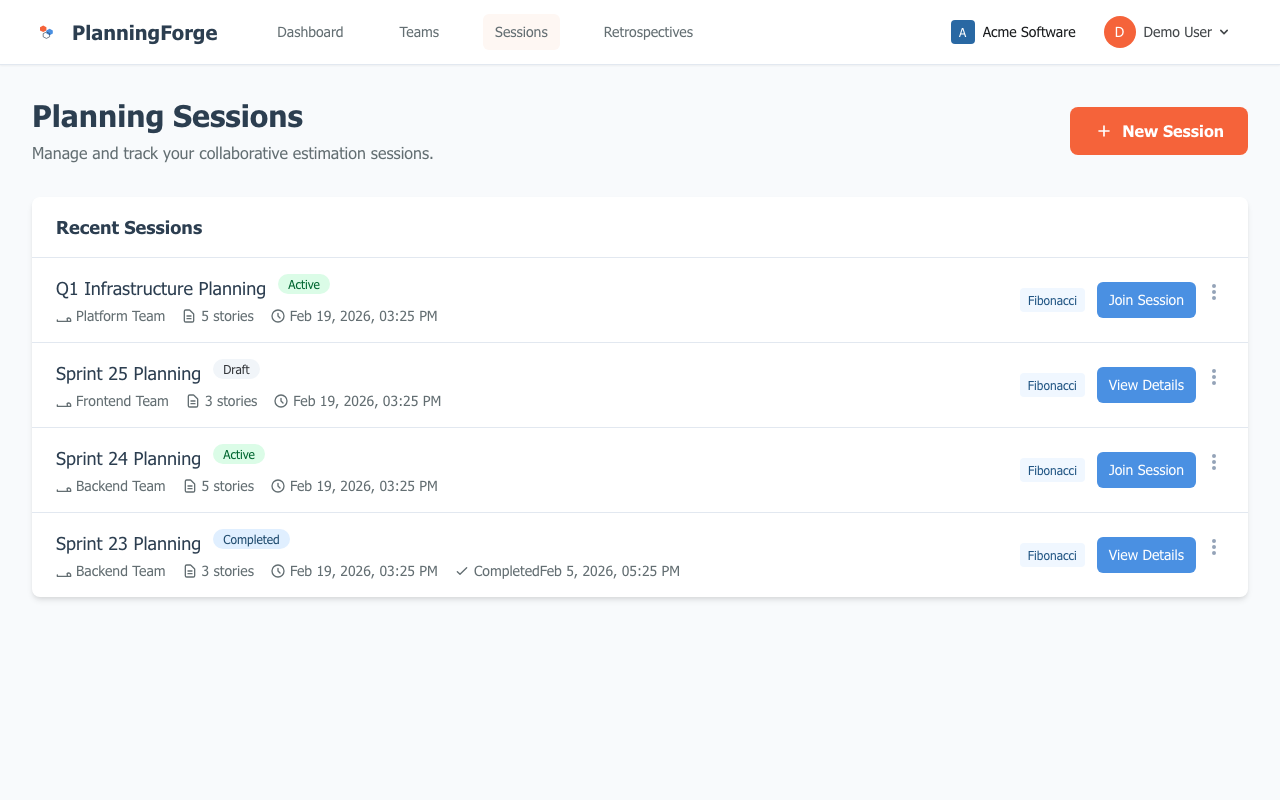The height and width of the screenshot is (800, 1280).
Task: Open the options menu for Sprint 23 Planning
Action: [x=1214, y=547]
